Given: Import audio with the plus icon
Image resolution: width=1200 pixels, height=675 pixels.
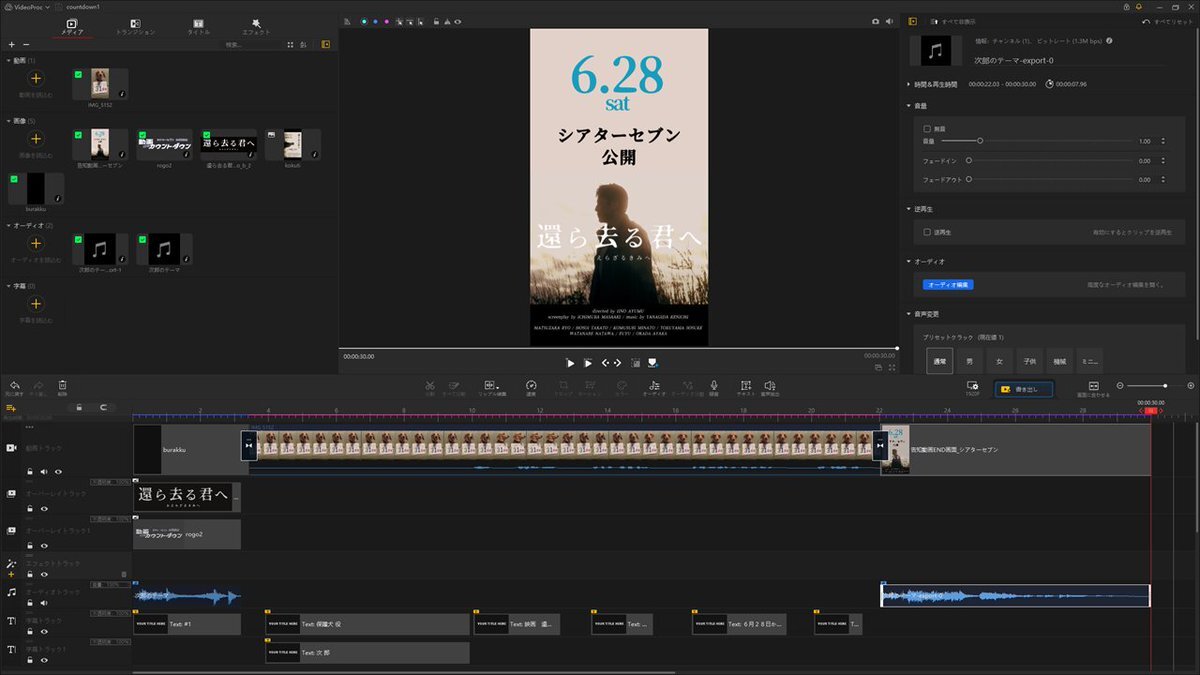Looking at the screenshot, I should click(x=35, y=243).
